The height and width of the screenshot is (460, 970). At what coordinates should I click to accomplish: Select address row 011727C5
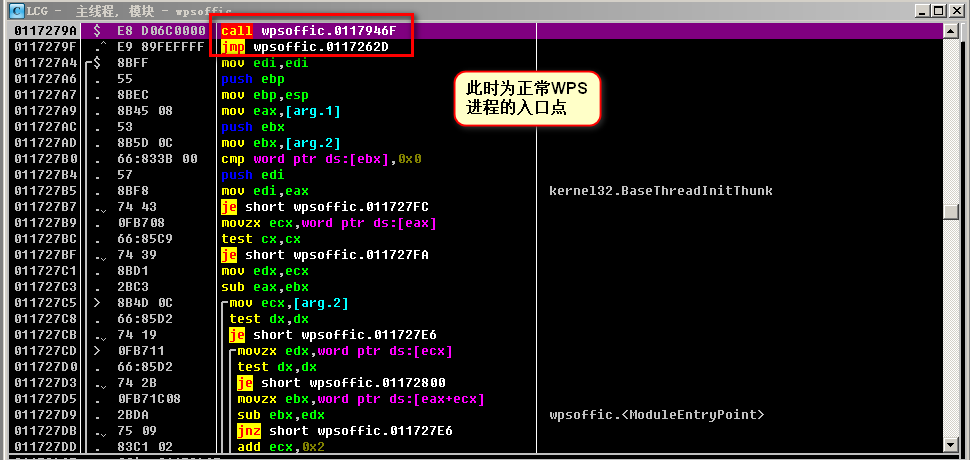[45, 303]
